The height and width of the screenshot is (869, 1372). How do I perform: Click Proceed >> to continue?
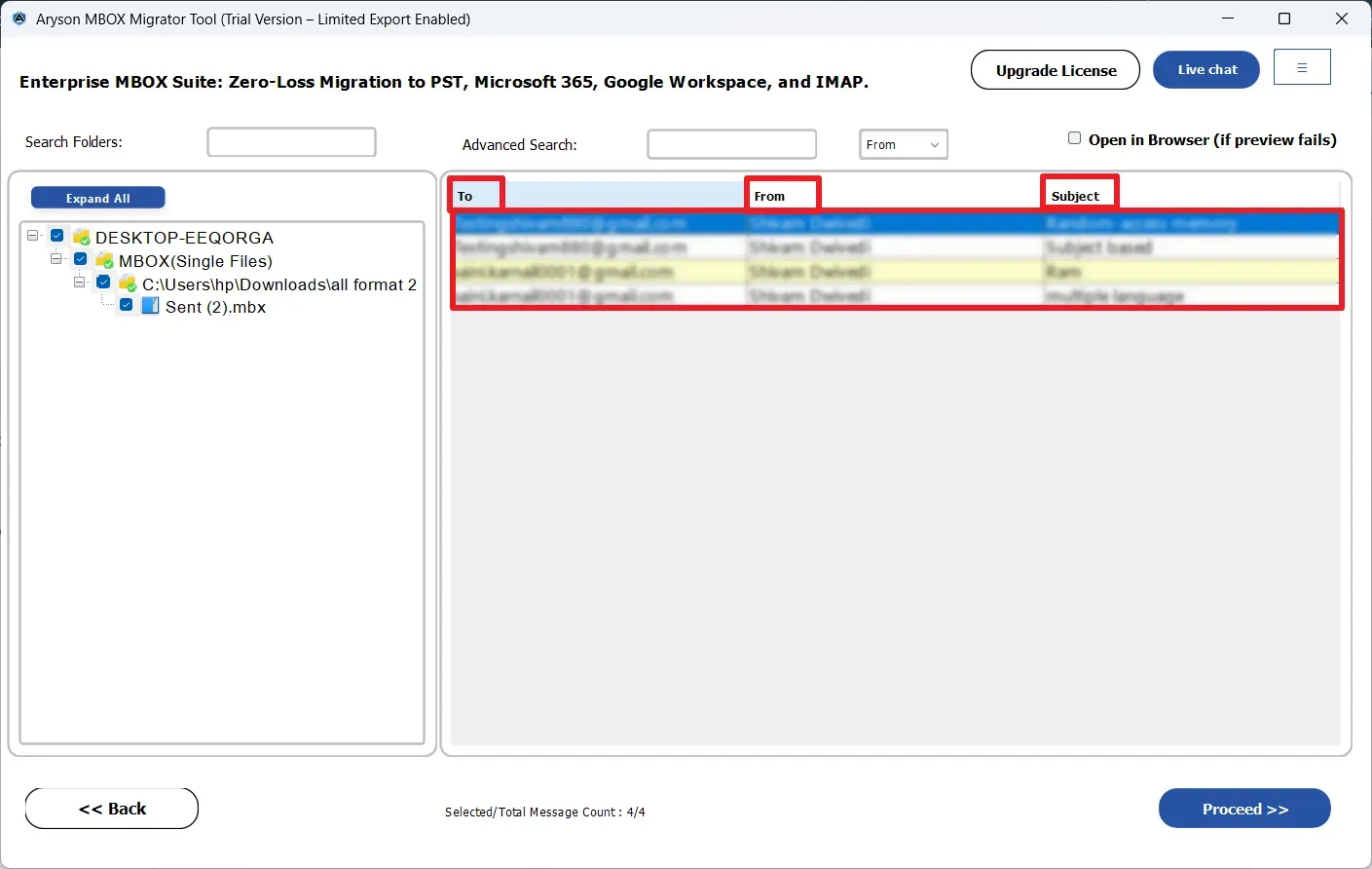(x=1244, y=809)
